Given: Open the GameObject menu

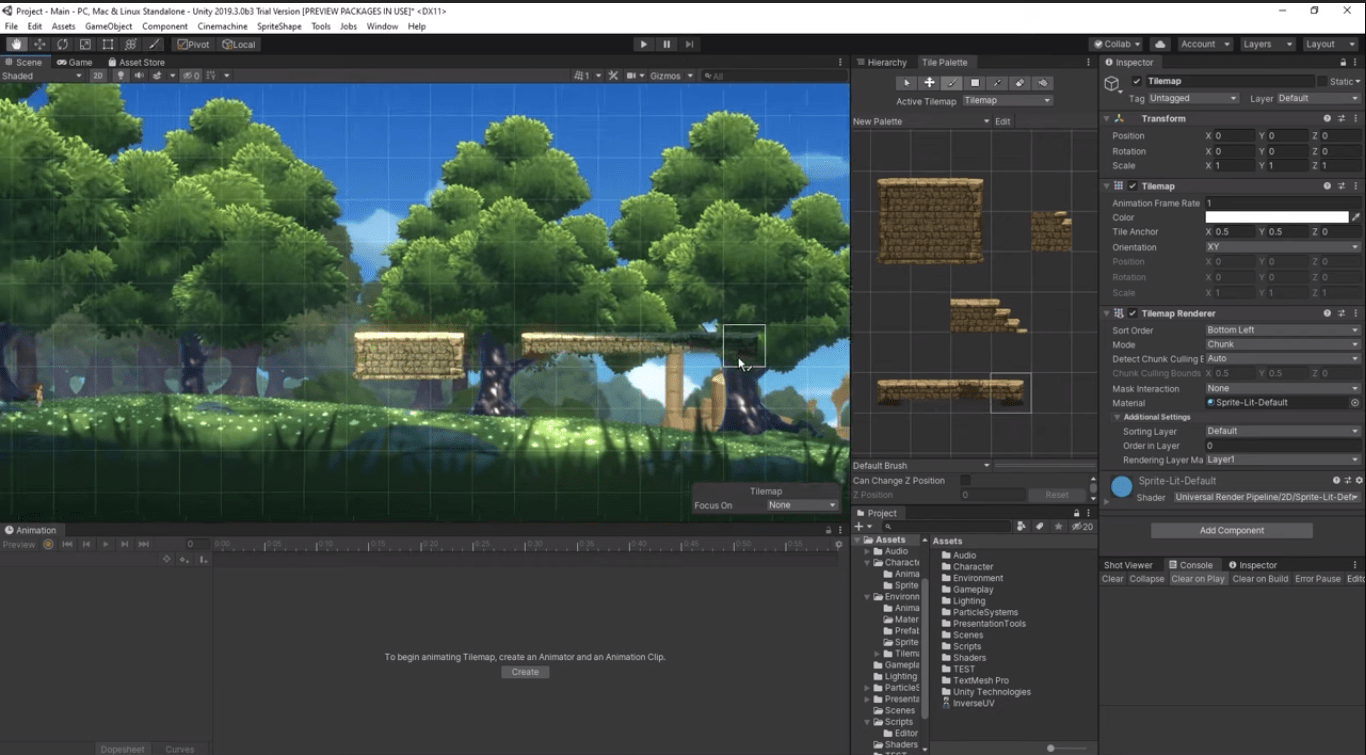Looking at the screenshot, I should tap(108, 26).
